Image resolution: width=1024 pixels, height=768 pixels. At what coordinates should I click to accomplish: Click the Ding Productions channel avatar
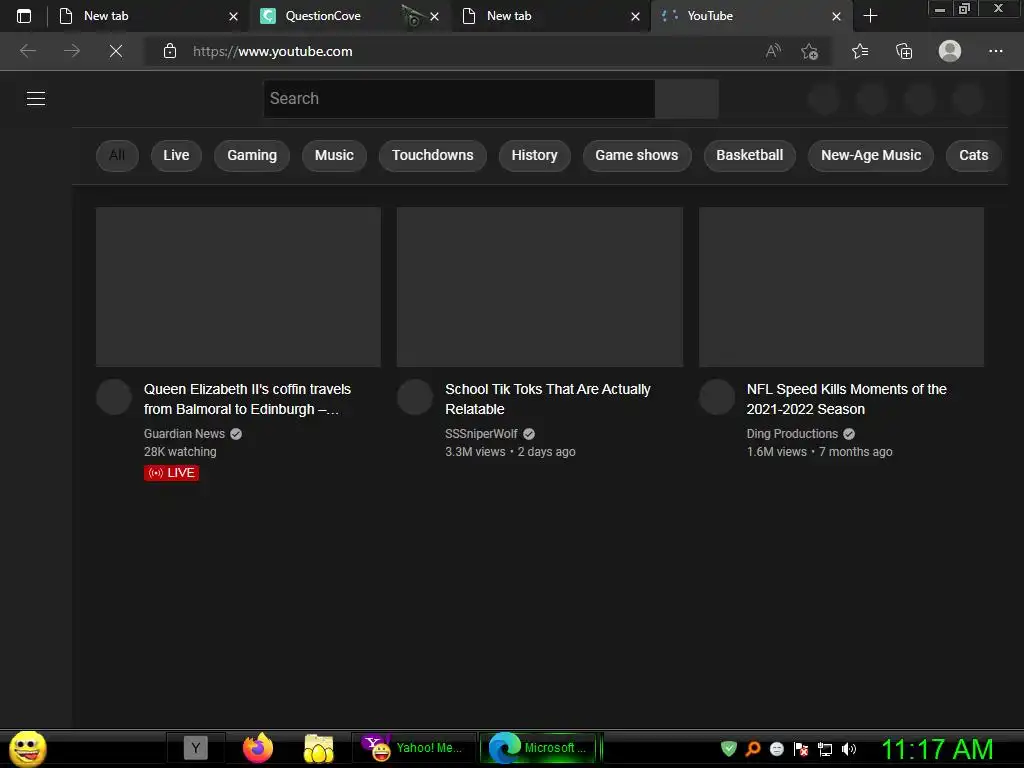tap(717, 397)
